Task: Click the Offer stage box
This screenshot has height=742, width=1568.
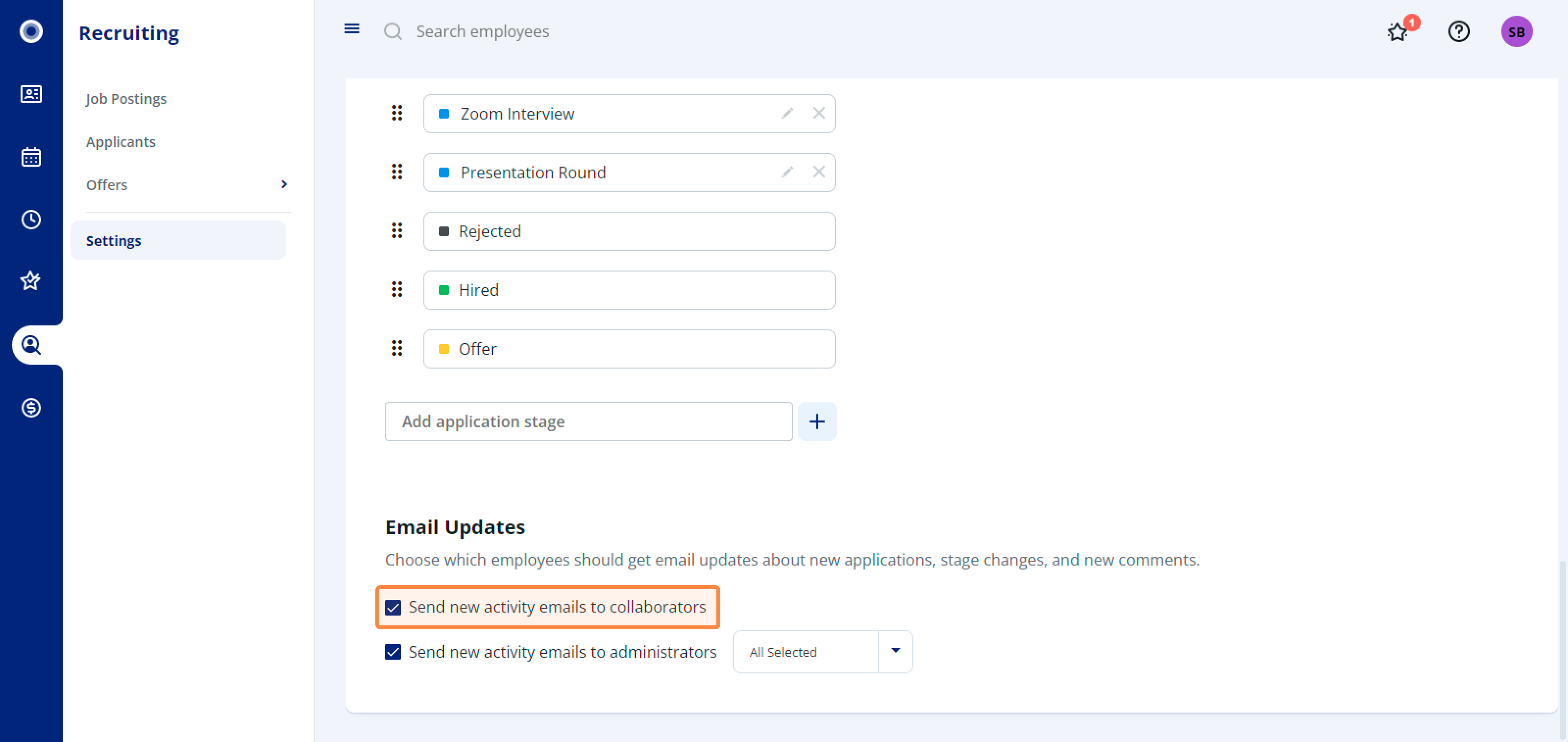Action: point(629,349)
